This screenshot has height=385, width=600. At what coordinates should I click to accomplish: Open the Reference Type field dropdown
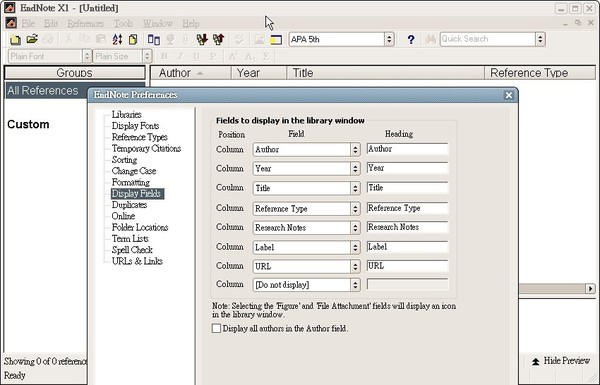355,209
